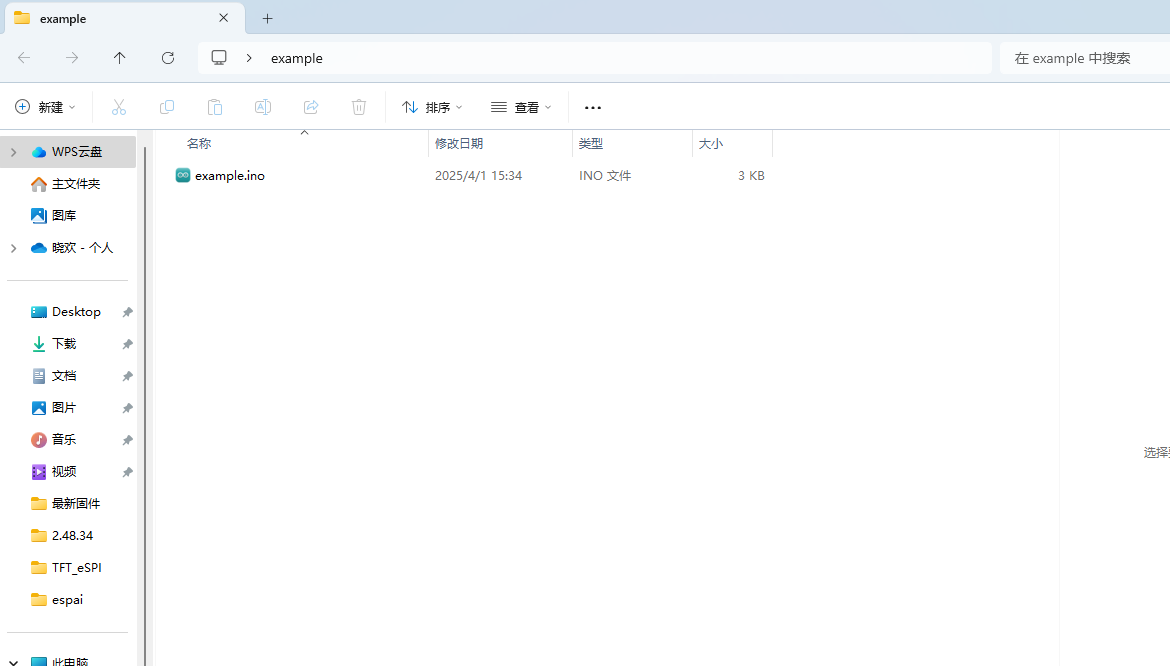Sort files by 修改日期 column header
The height and width of the screenshot is (666, 1170).
pos(459,144)
